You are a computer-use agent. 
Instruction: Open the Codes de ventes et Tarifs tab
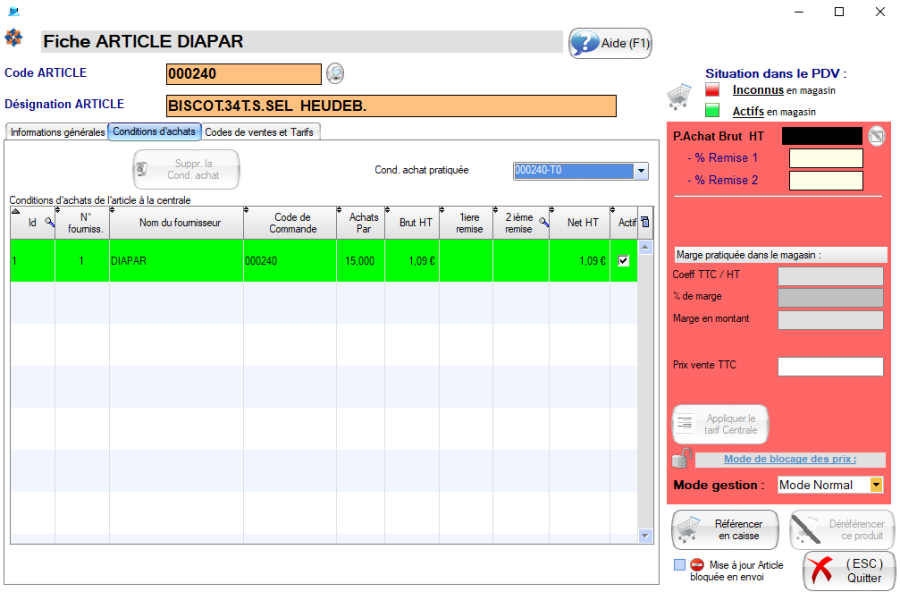[x=261, y=131]
